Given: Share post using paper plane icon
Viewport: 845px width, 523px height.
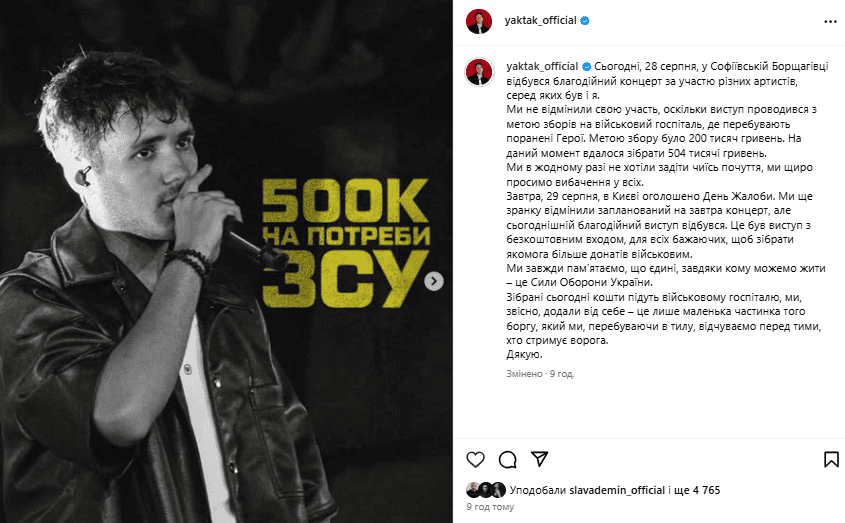Looking at the screenshot, I should tap(539, 459).
